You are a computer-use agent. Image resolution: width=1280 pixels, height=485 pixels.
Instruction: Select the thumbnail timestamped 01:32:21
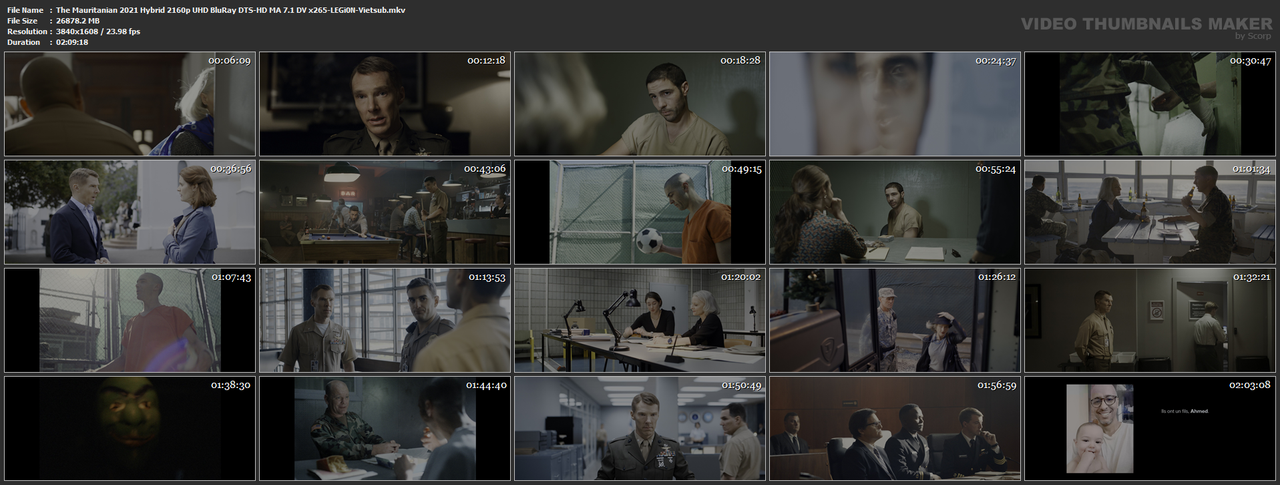[1150, 320]
